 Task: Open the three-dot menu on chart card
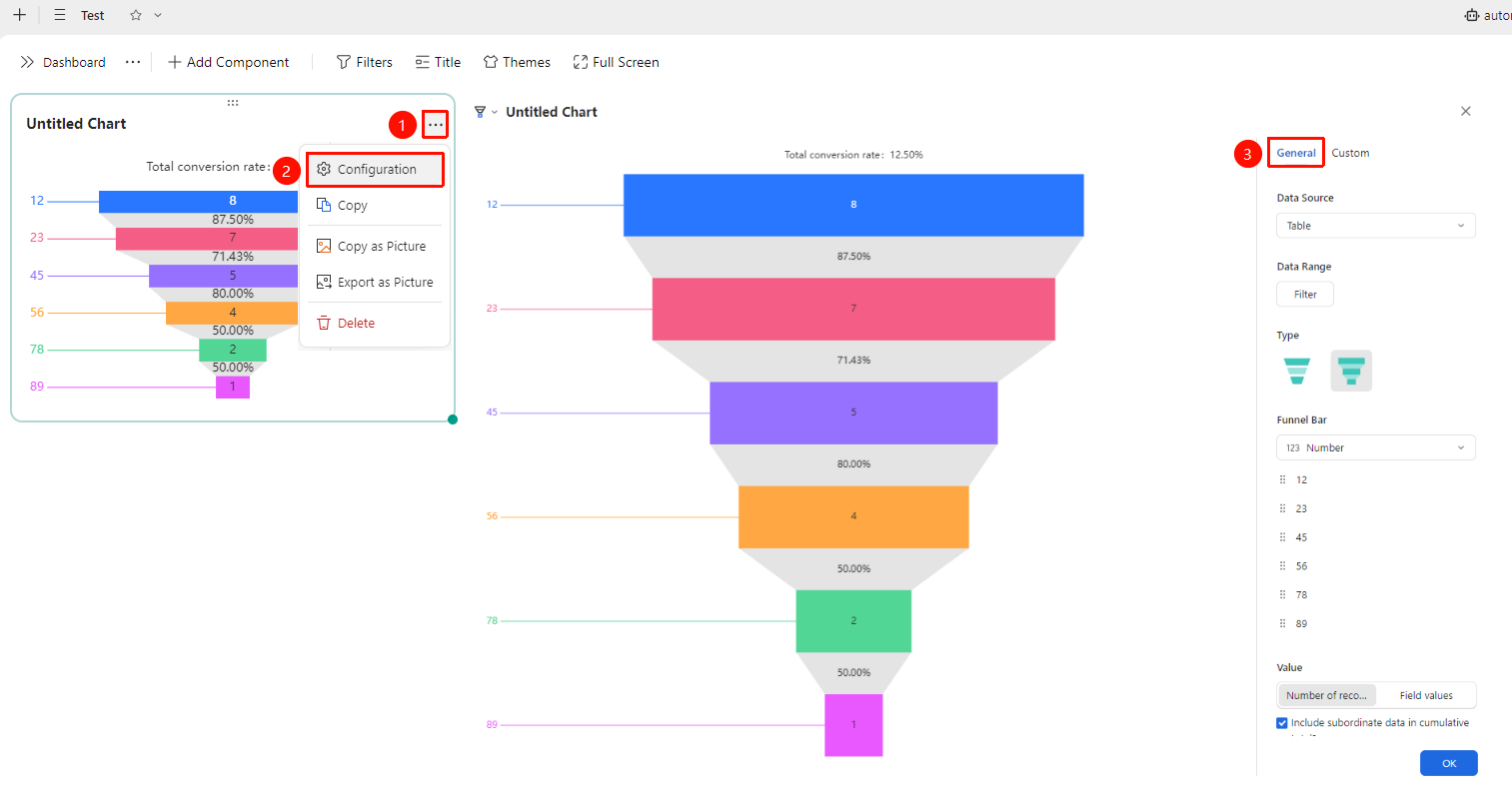tap(436, 125)
